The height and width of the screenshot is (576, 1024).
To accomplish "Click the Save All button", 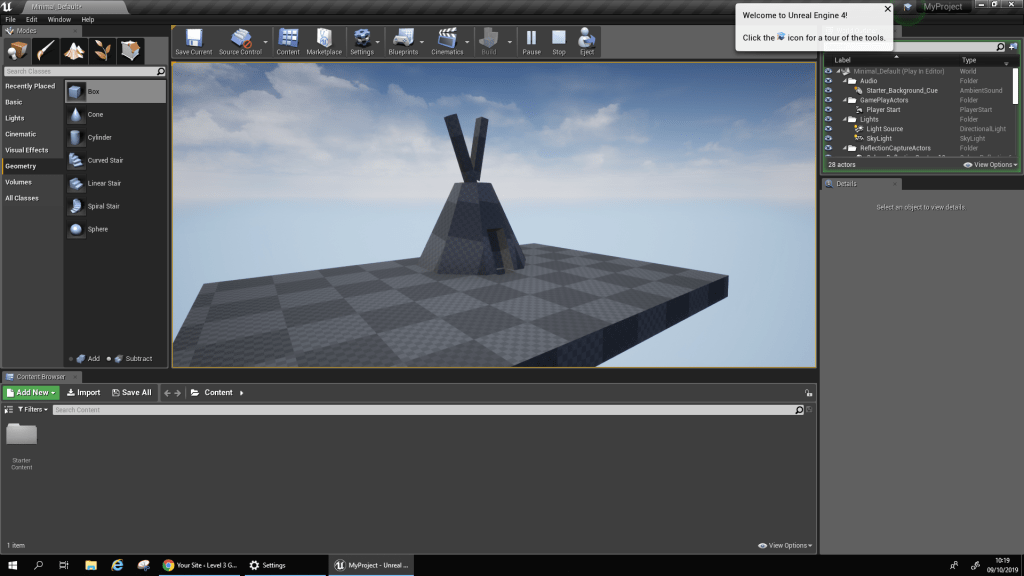I will click(132, 393).
